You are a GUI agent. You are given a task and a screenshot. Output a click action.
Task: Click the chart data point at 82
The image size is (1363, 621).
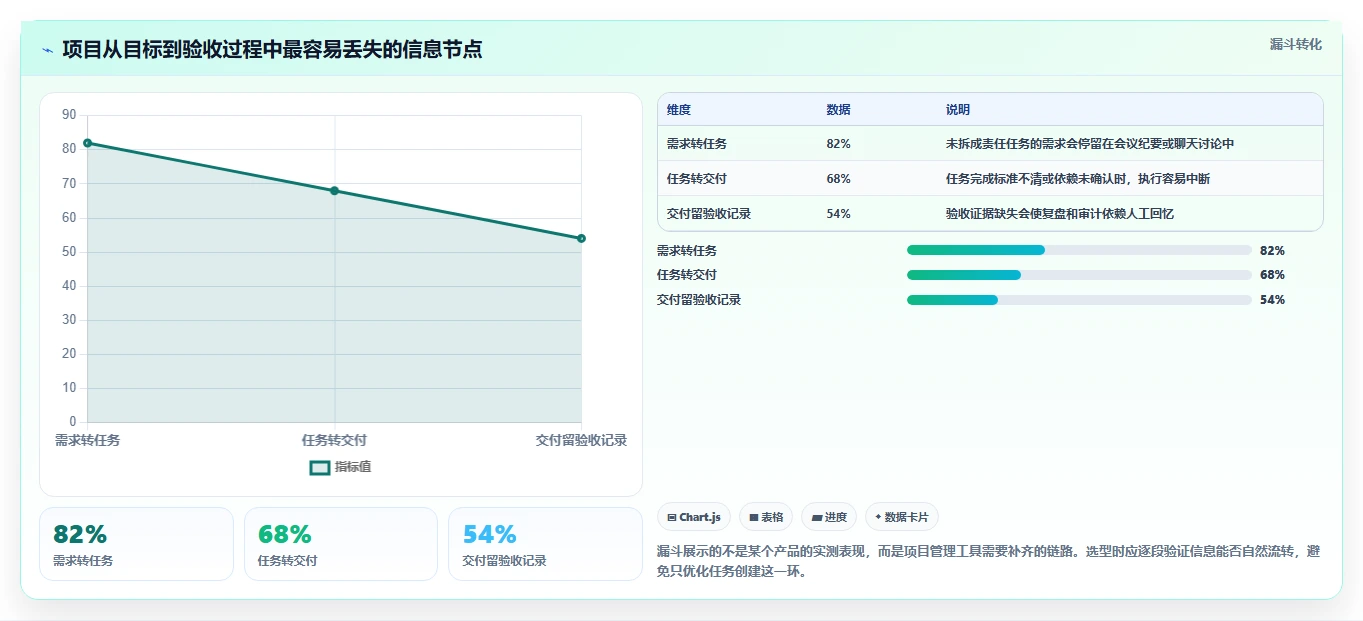[x=87, y=143]
